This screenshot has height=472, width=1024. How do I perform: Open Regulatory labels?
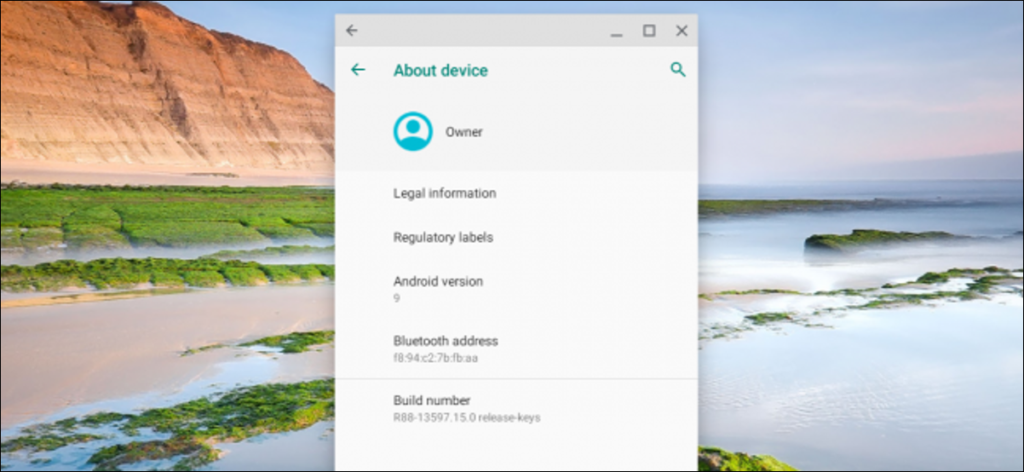coord(516,237)
